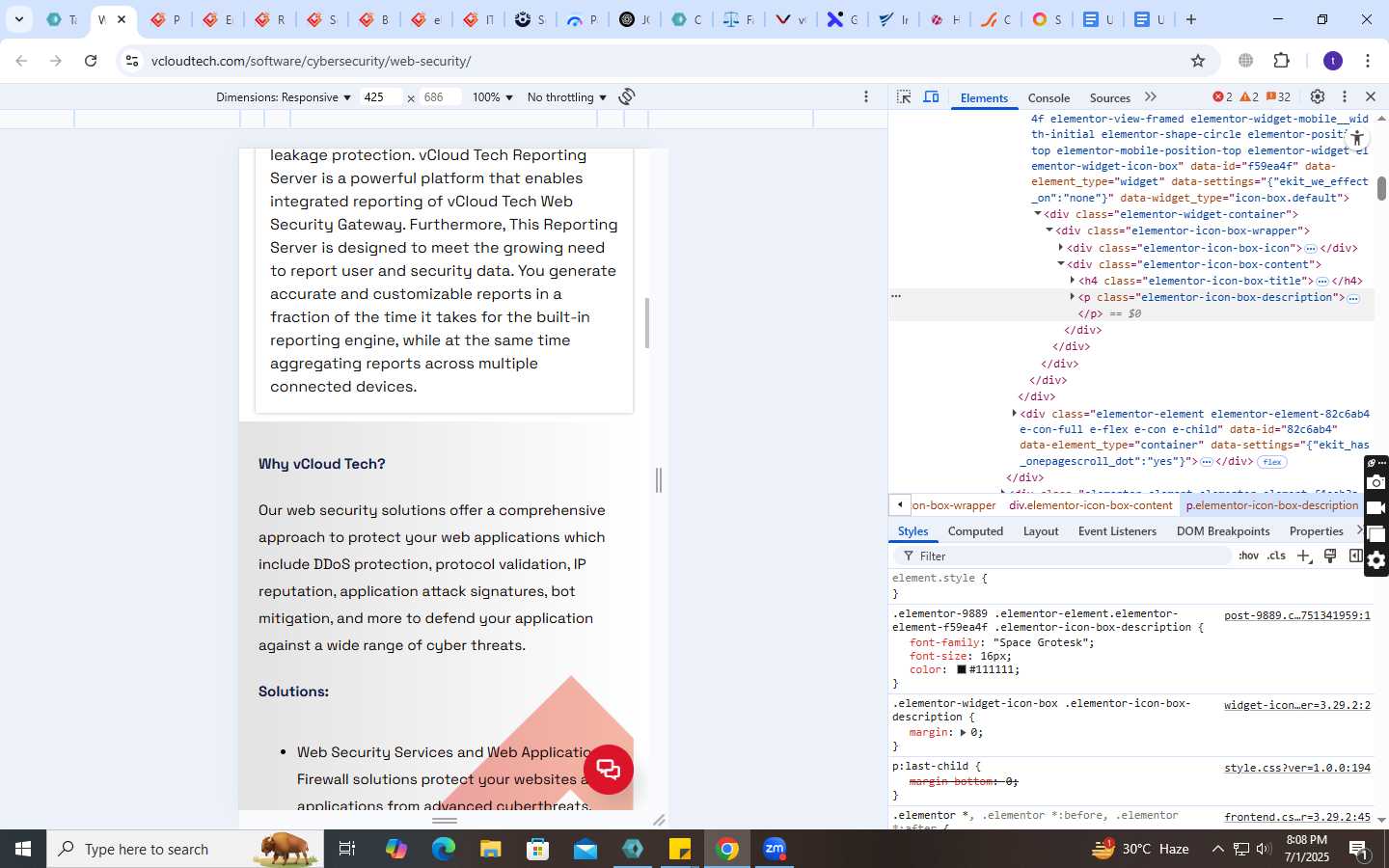
Task: Expand the margin shorthand property triangle
Action: (963, 733)
